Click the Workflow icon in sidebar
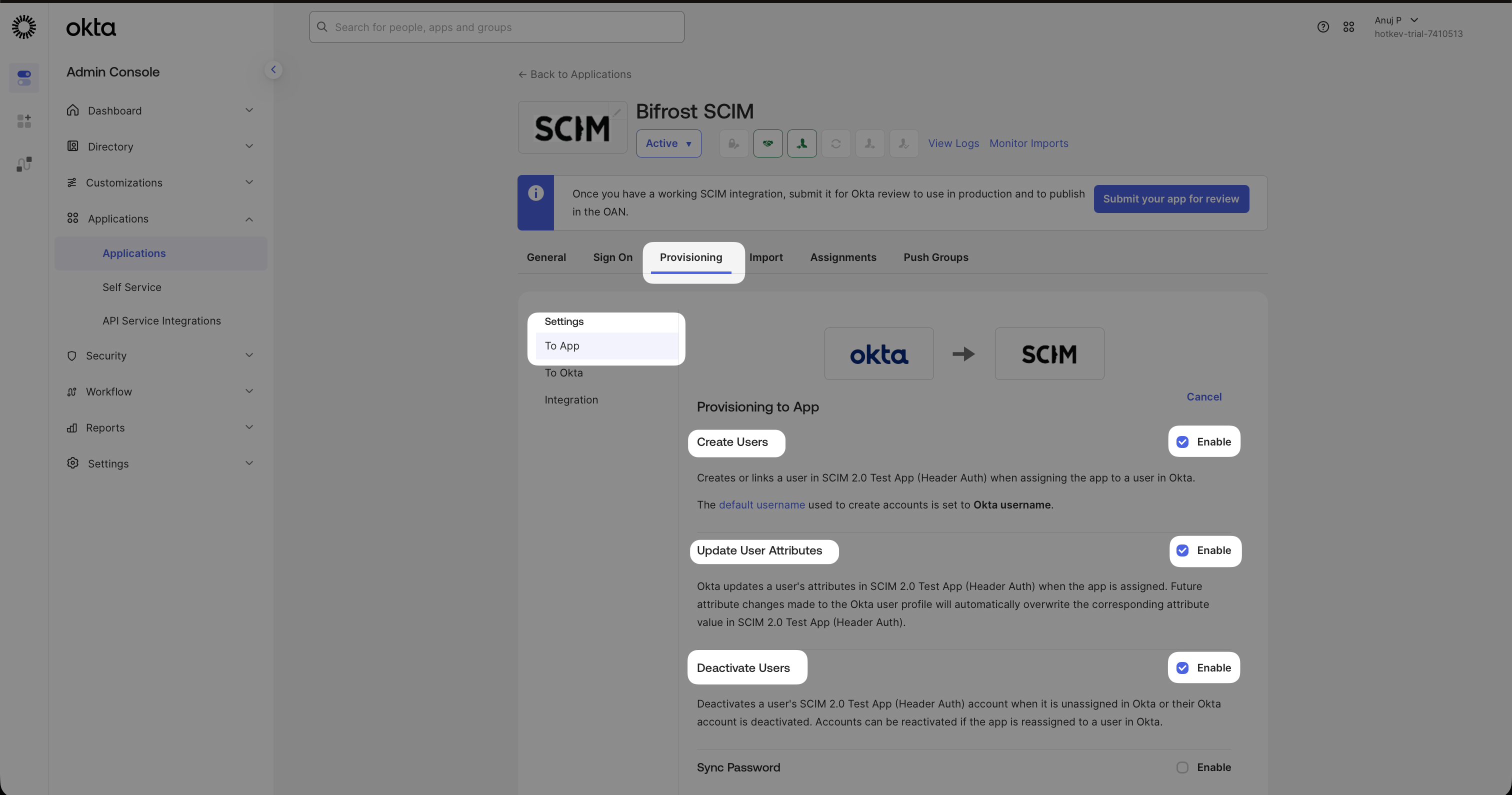 click(x=71, y=391)
